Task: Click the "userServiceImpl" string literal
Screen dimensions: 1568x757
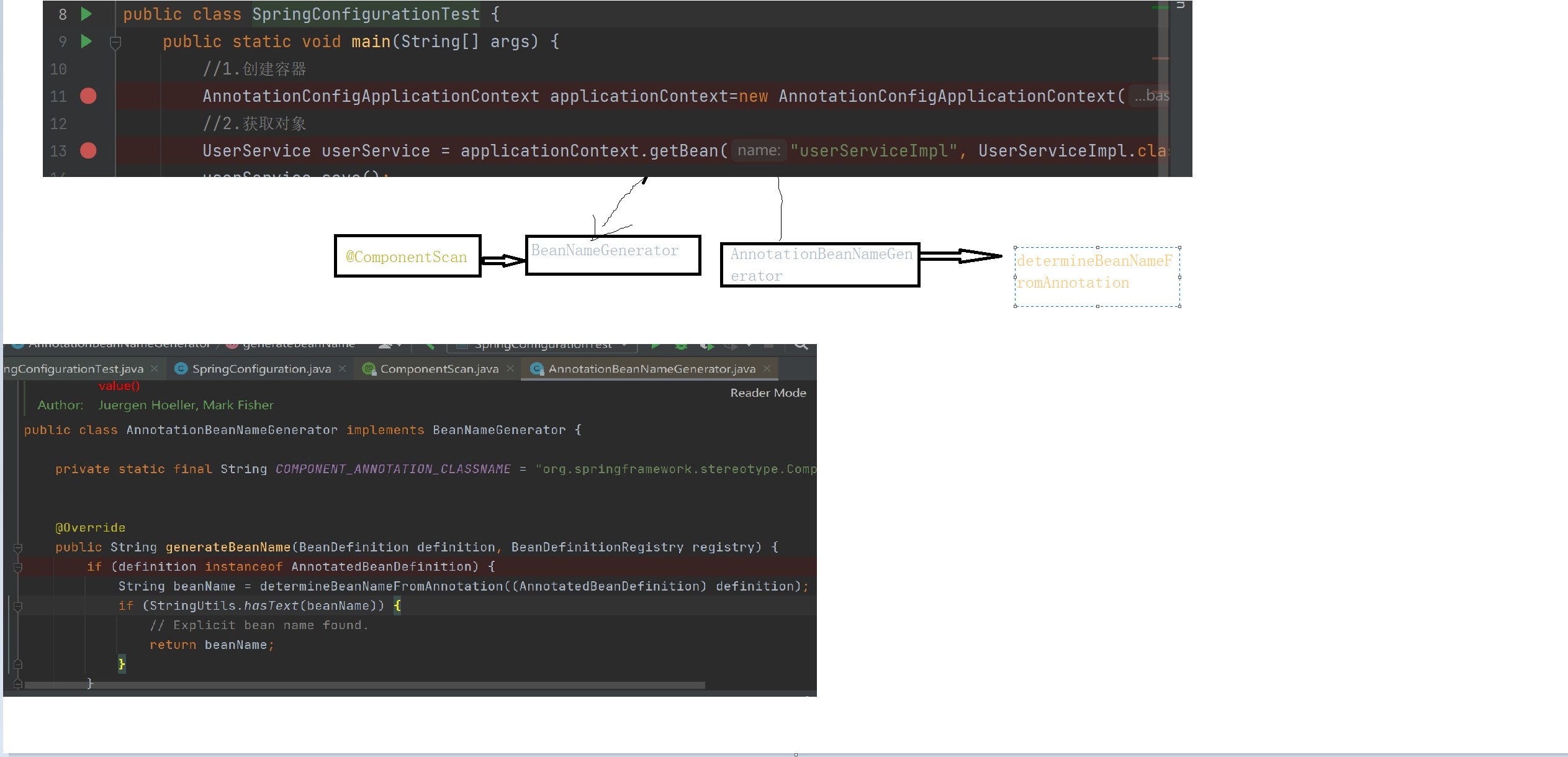Action: click(x=874, y=151)
